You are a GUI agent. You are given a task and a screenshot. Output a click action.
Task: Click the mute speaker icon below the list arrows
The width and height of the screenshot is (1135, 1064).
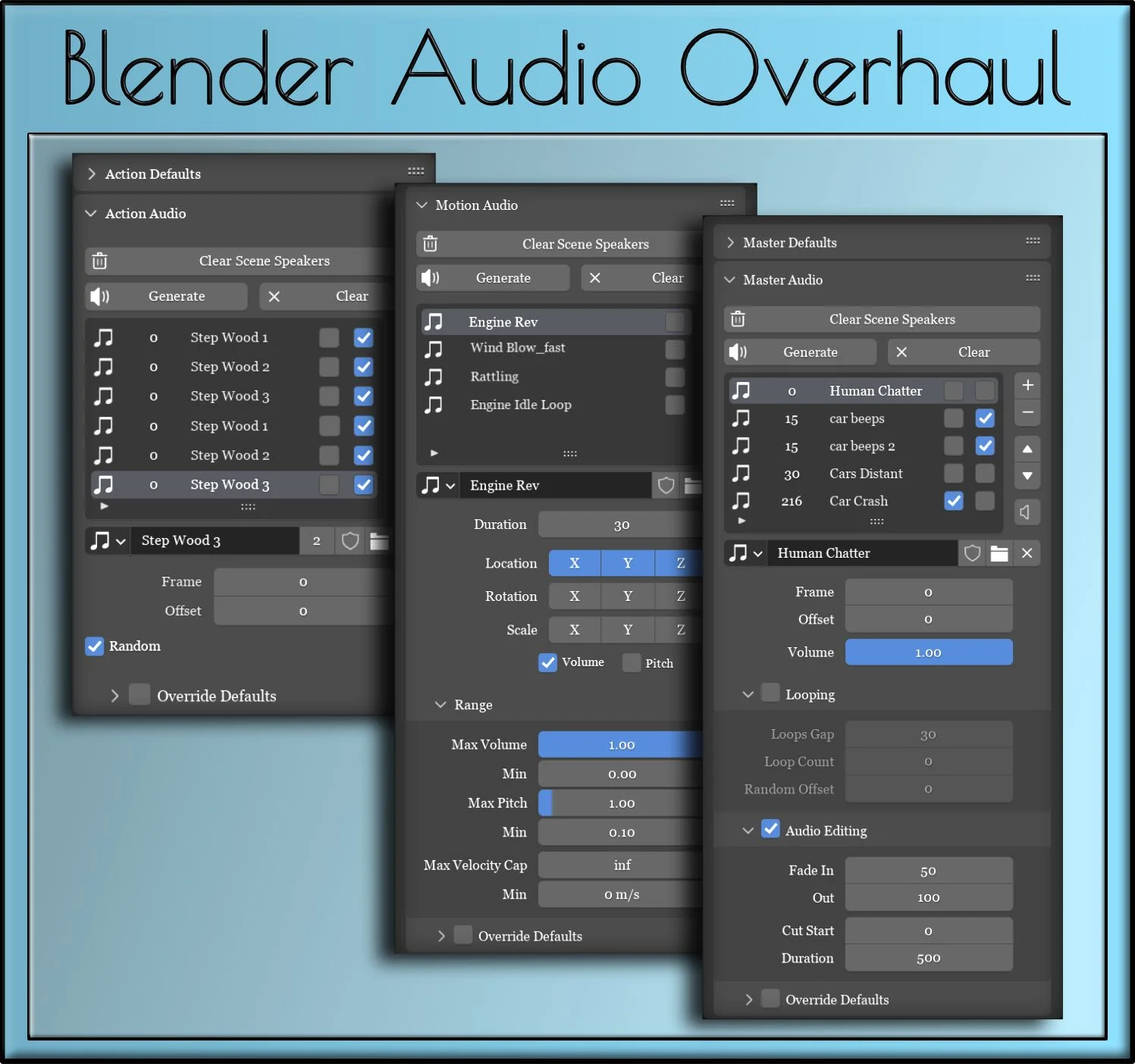1027,512
